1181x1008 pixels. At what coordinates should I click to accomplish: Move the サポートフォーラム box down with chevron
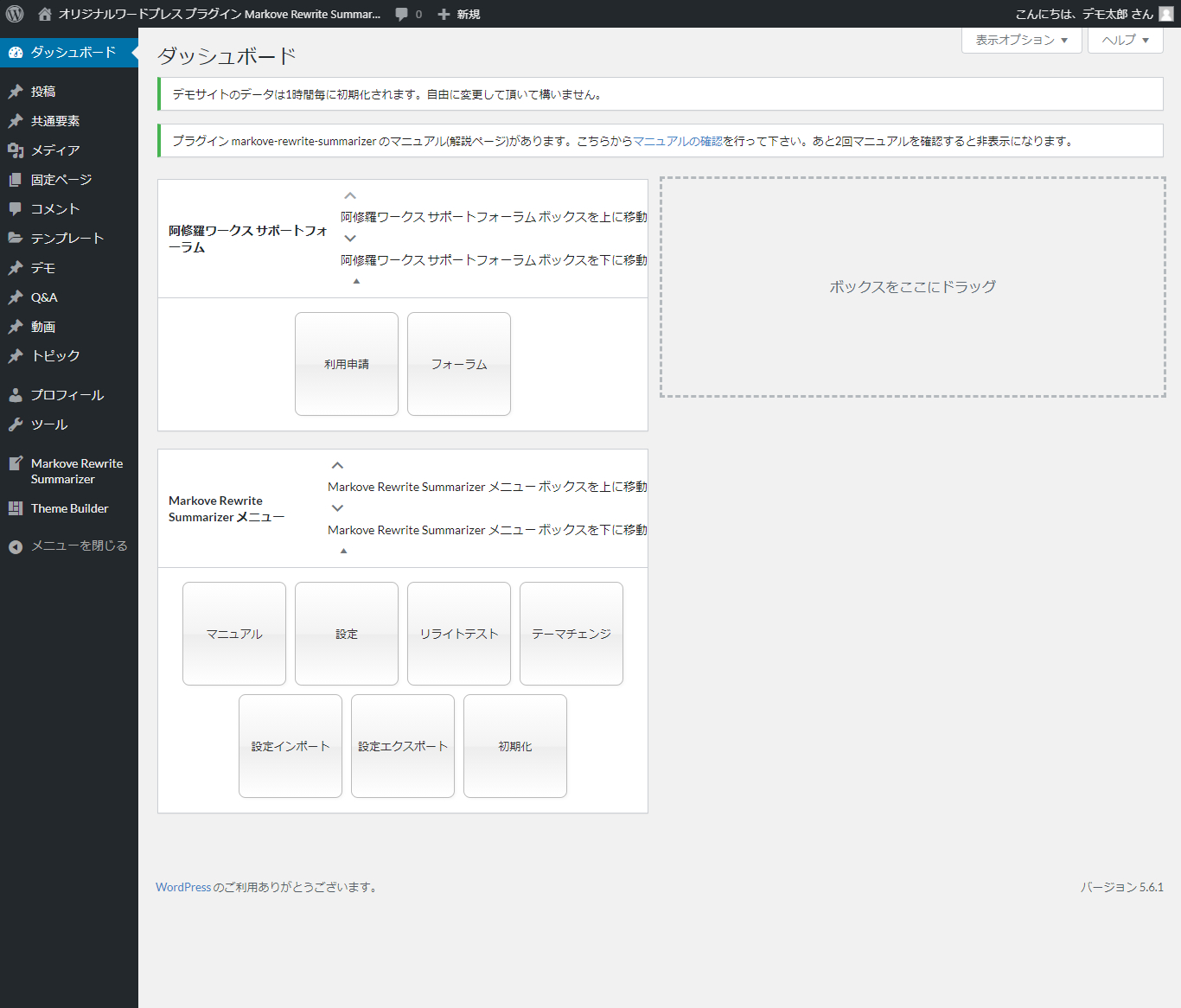pos(350,239)
